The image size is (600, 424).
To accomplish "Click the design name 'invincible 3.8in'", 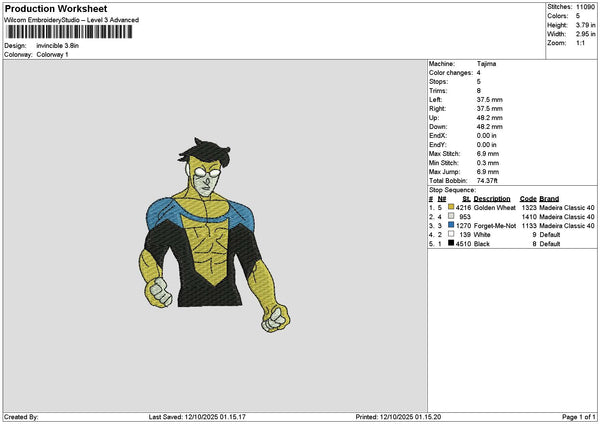I will click(58, 46).
